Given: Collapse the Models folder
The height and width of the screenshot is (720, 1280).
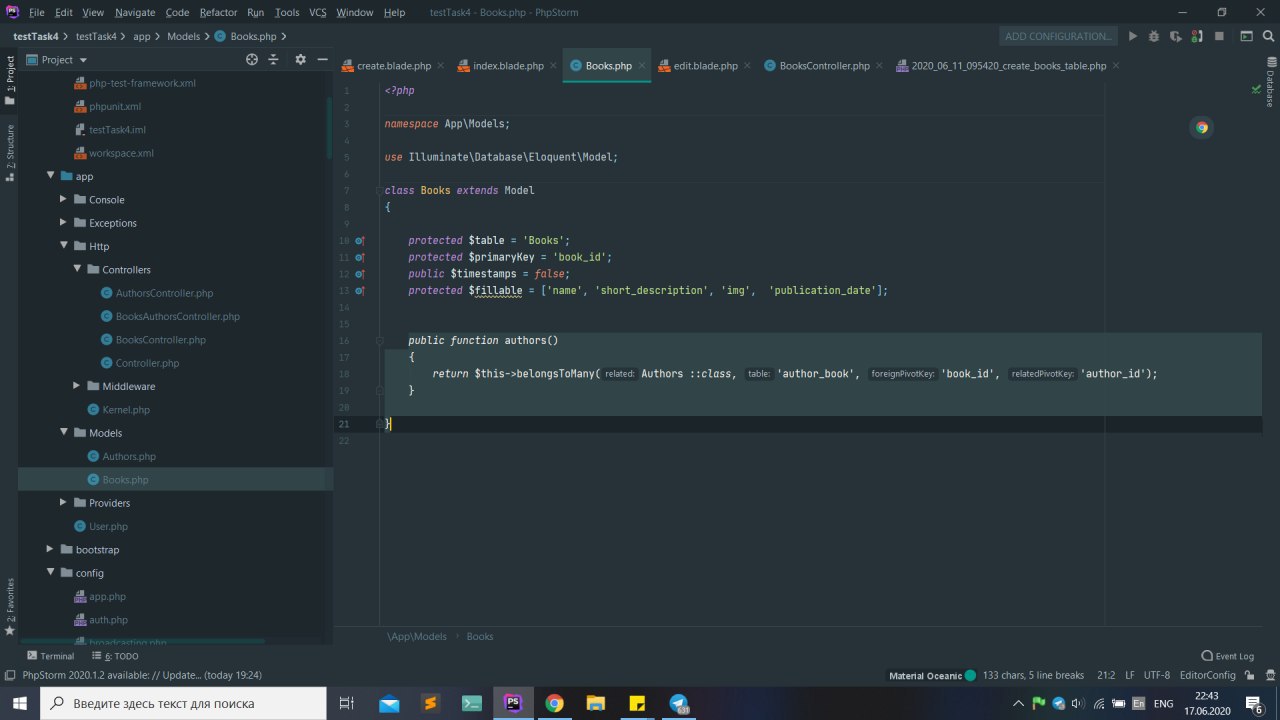Looking at the screenshot, I should click(64, 433).
